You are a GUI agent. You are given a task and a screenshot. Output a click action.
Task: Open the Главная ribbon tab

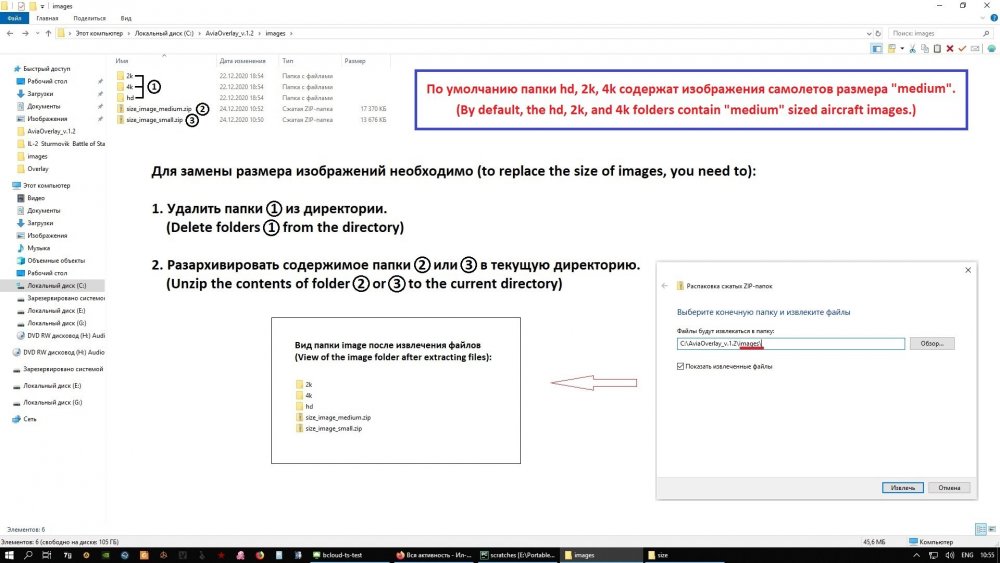pos(47,18)
